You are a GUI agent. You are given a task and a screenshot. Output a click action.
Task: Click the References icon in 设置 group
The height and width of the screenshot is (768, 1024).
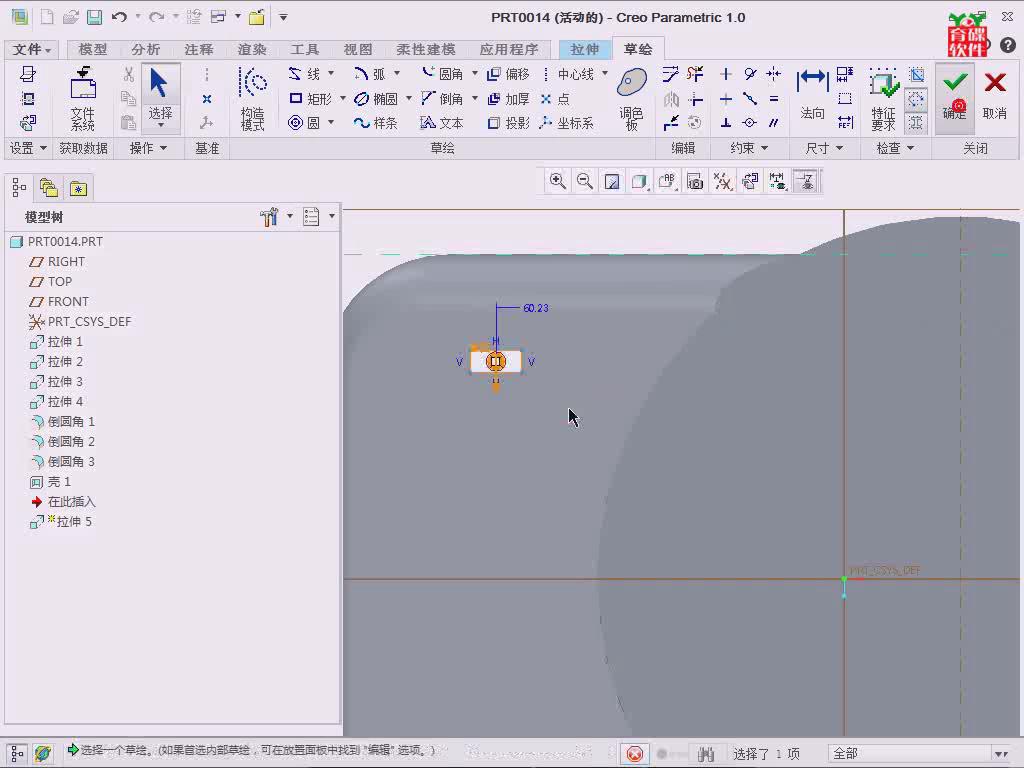[28, 99]
